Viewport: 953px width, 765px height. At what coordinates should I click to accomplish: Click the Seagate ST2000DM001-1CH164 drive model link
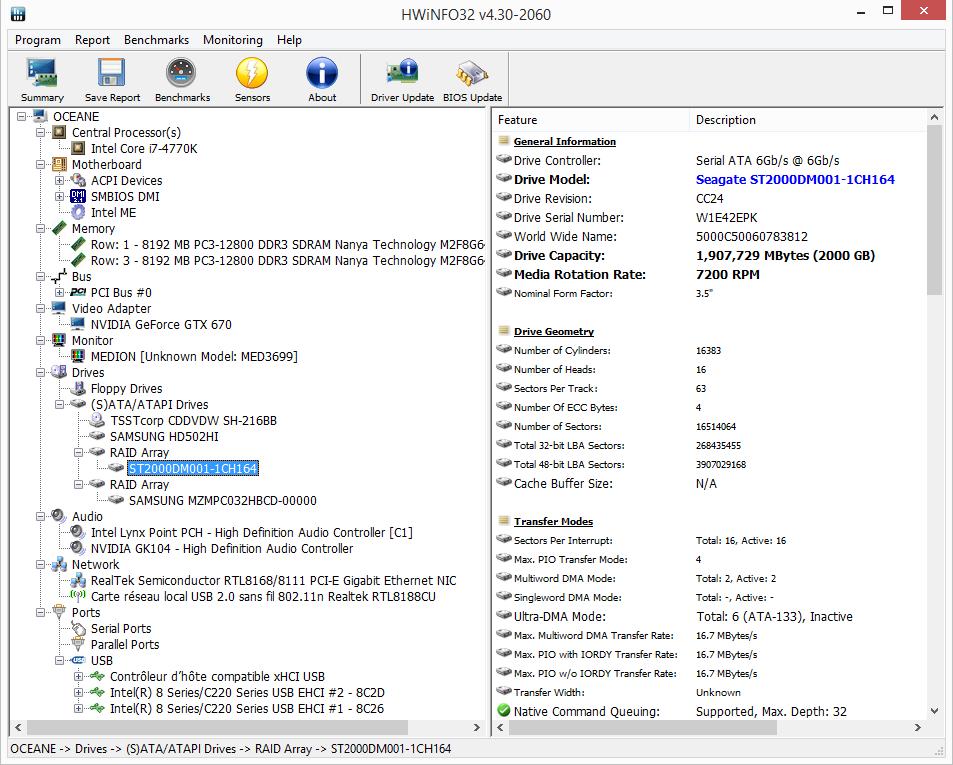pyautogui.click(x=795, y=180)
